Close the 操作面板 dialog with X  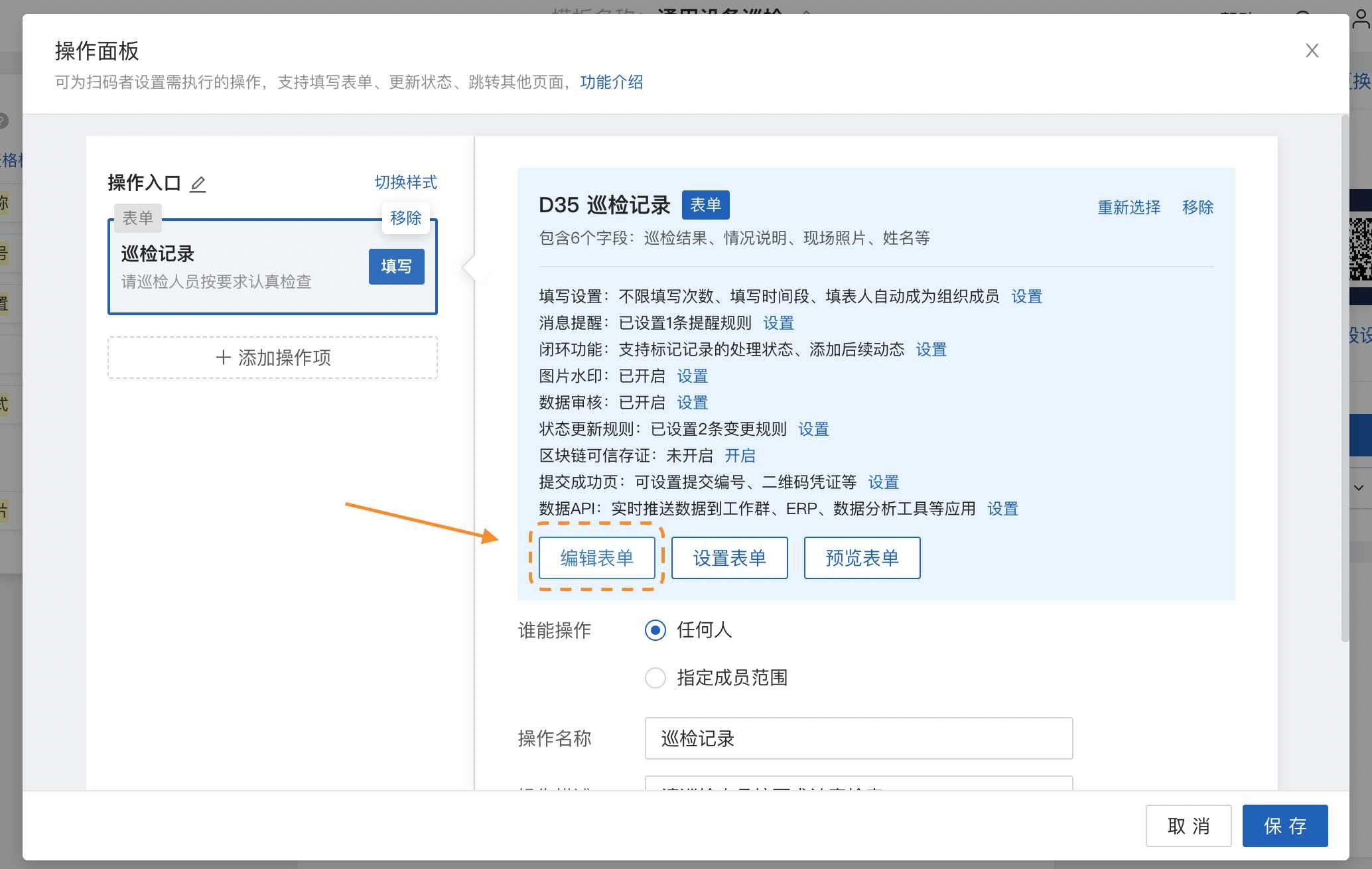[1312, 51]
